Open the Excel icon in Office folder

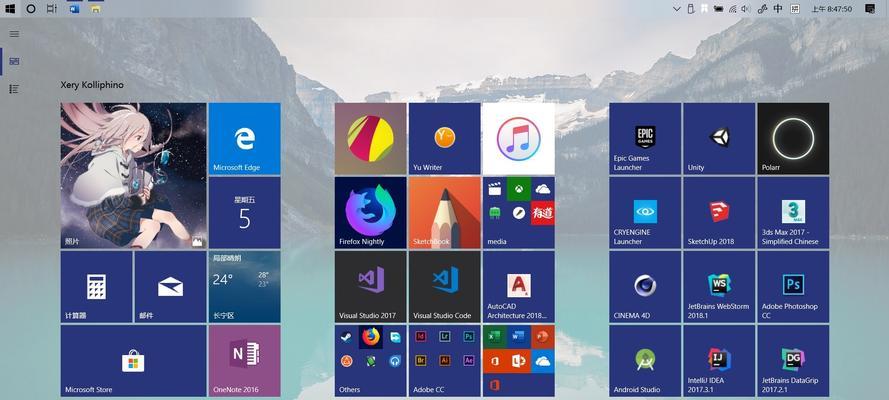pos(494,337)
